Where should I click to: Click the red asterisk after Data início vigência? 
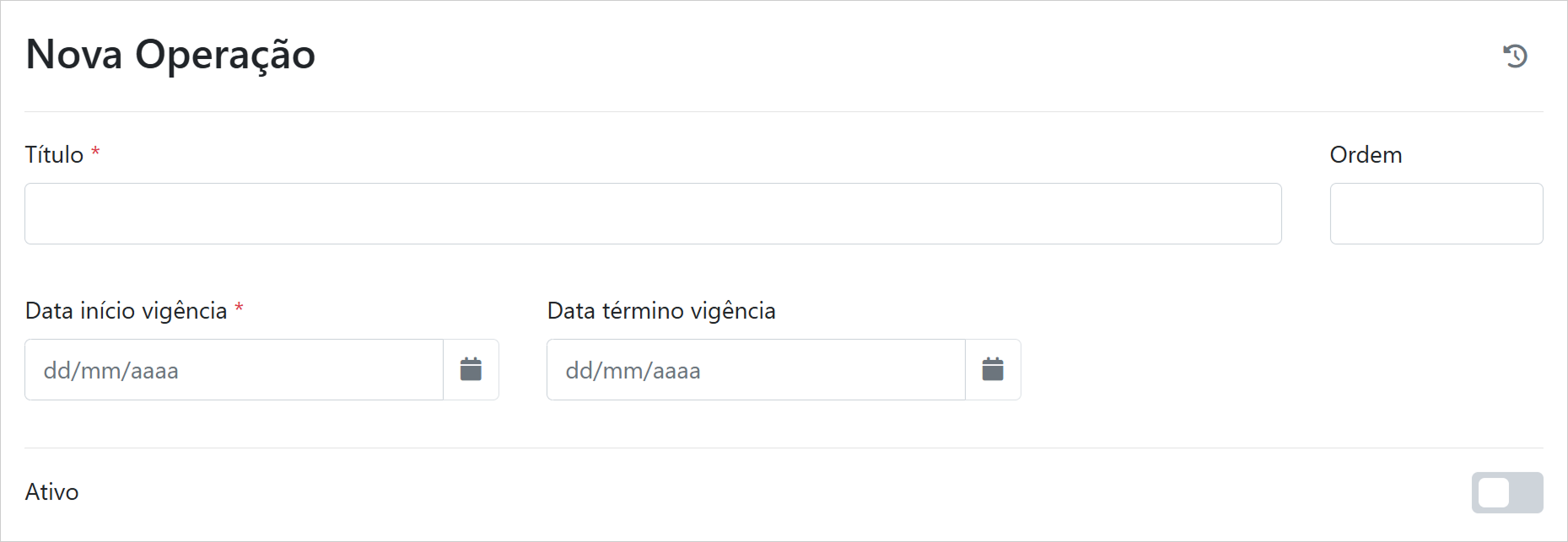pyautogui.click(x=239, y=309)
